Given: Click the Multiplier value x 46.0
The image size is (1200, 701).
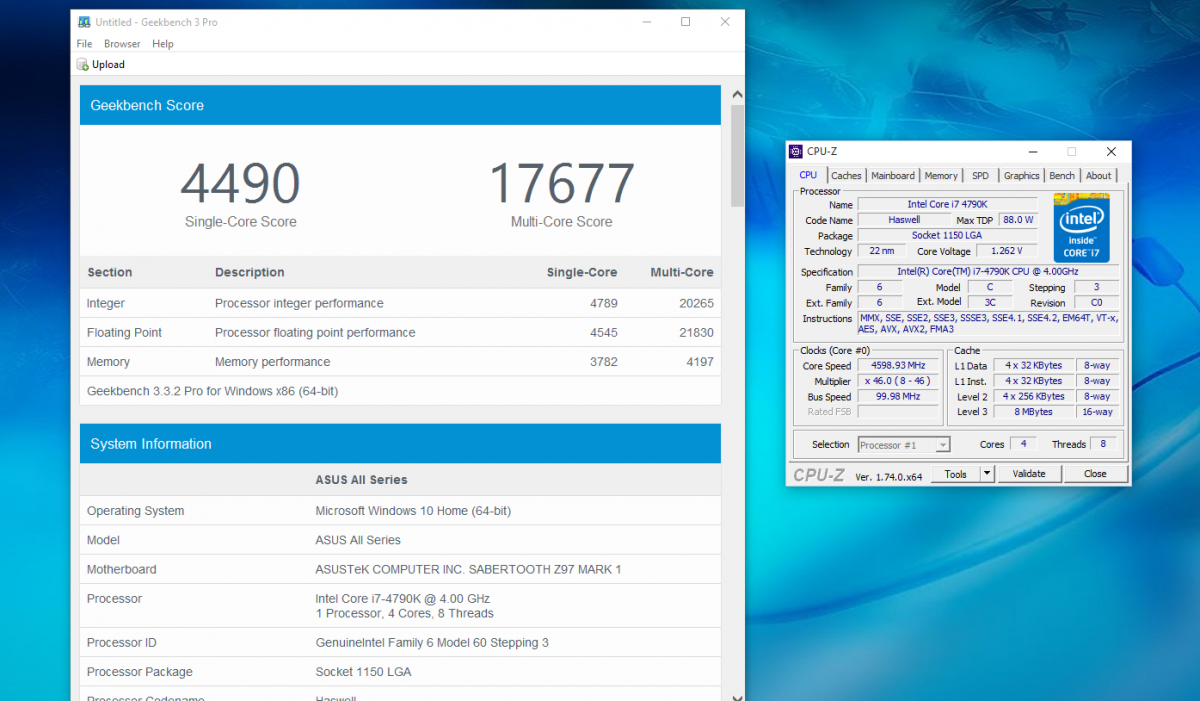Looking at the screenshot, I should point(899,381).
